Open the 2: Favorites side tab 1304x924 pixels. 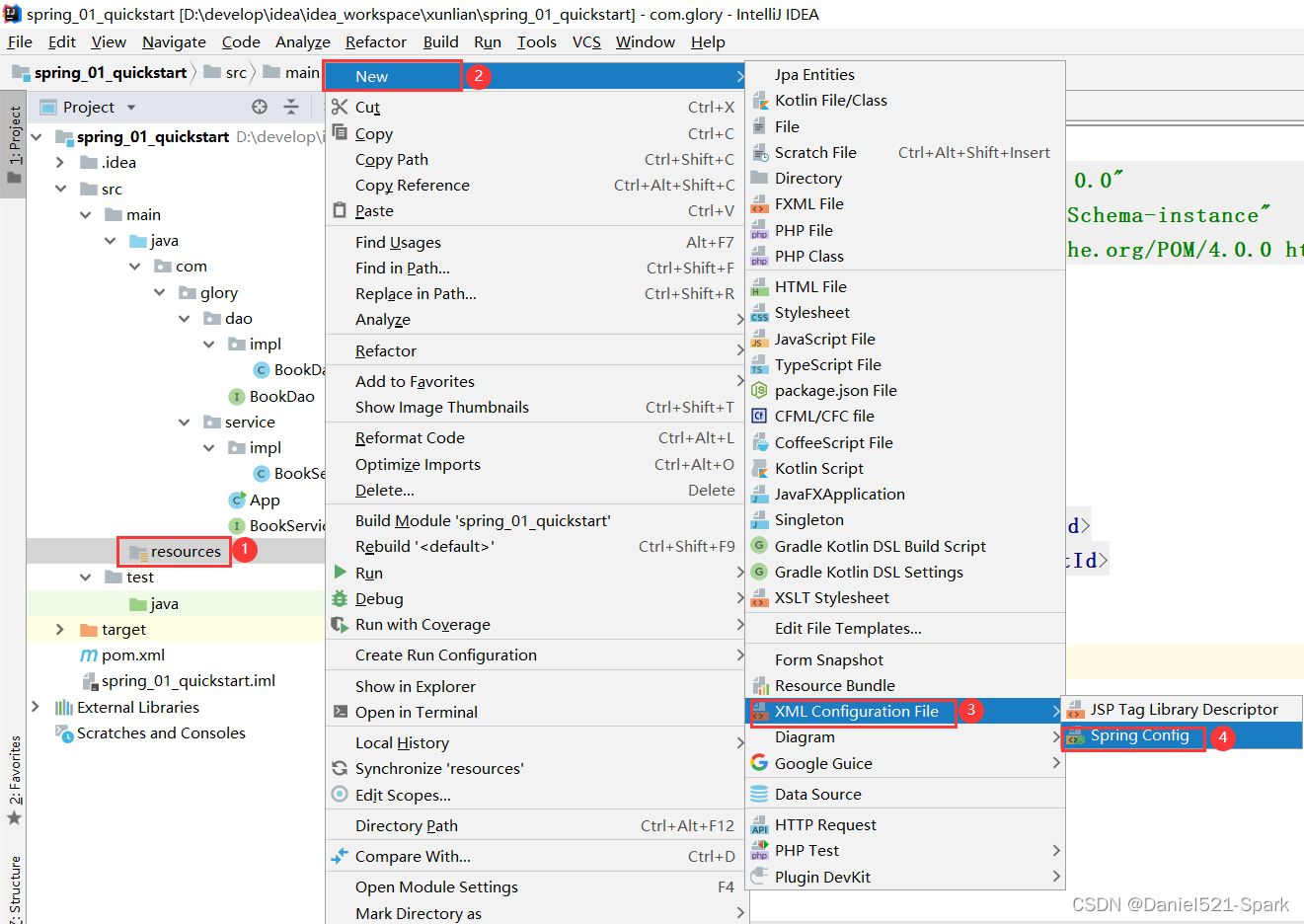[14, 780]
